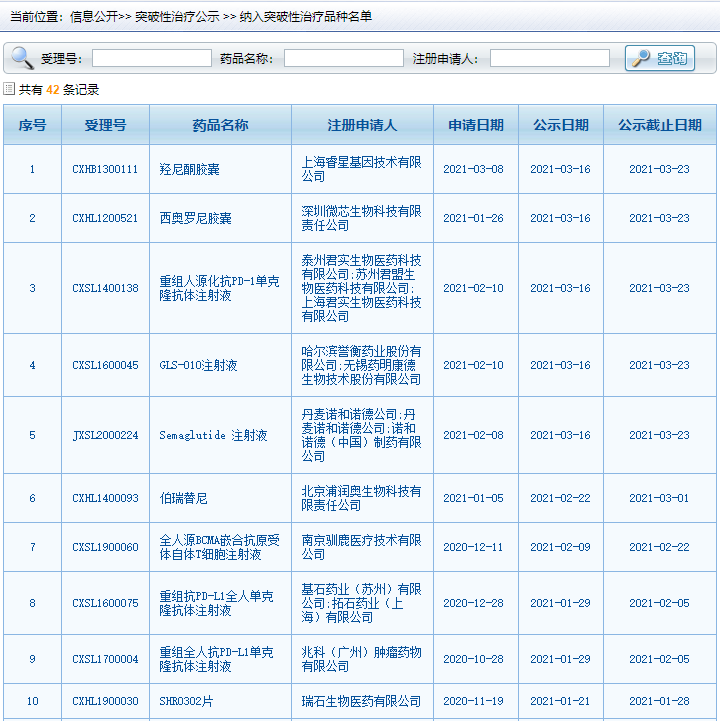Click applicant 深圳微芯生物科技有限责任公司
Screen dimensions: 720x721
tap(361, 218)
